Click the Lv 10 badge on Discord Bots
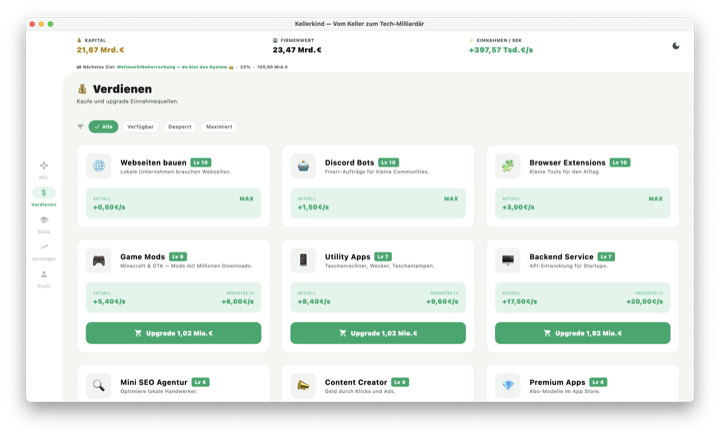 click(x=388, y=162)
